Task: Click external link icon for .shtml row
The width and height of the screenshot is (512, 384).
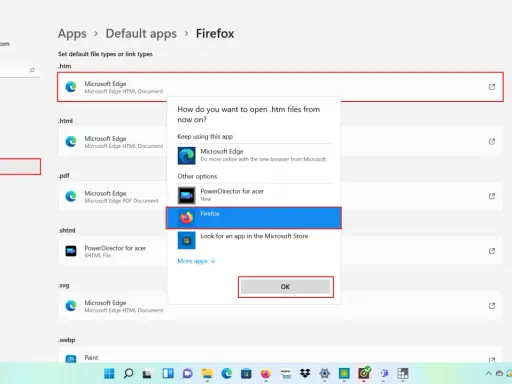Action: [492, 251]
